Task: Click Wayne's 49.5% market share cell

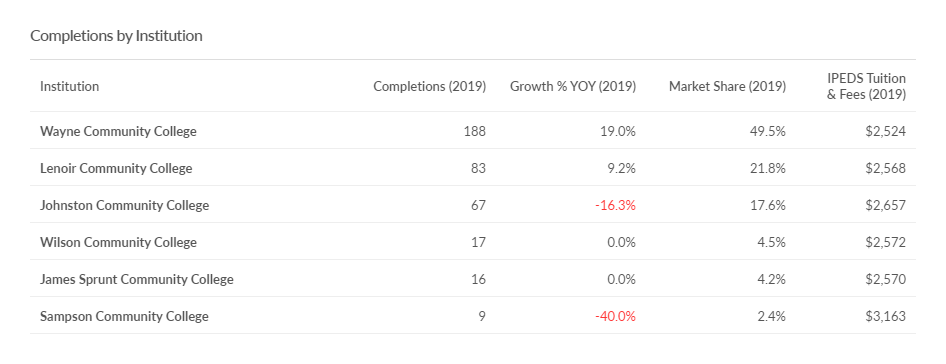Action: [x=769, y=131]
